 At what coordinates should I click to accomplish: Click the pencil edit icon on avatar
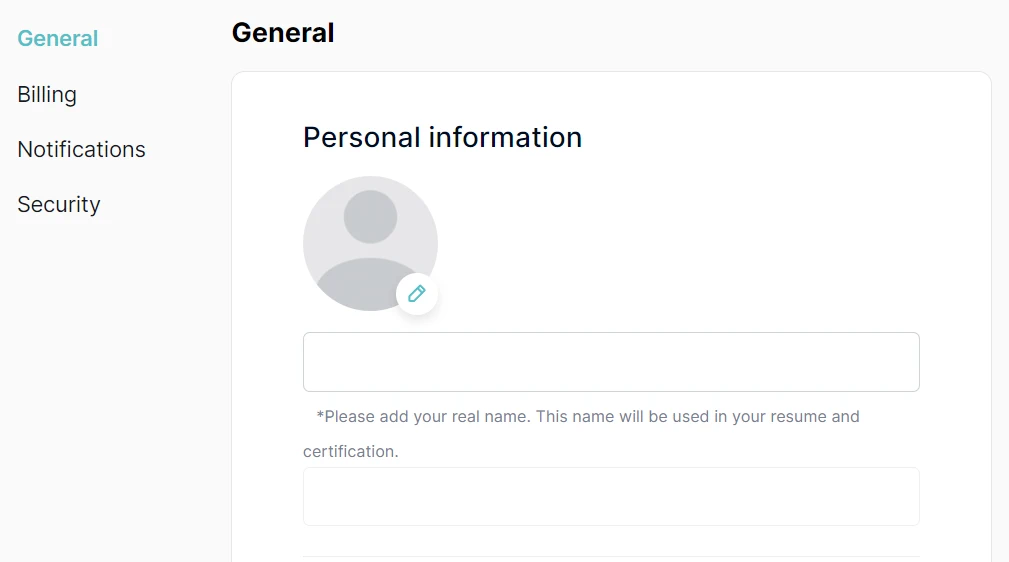click(x=417, y=294)
